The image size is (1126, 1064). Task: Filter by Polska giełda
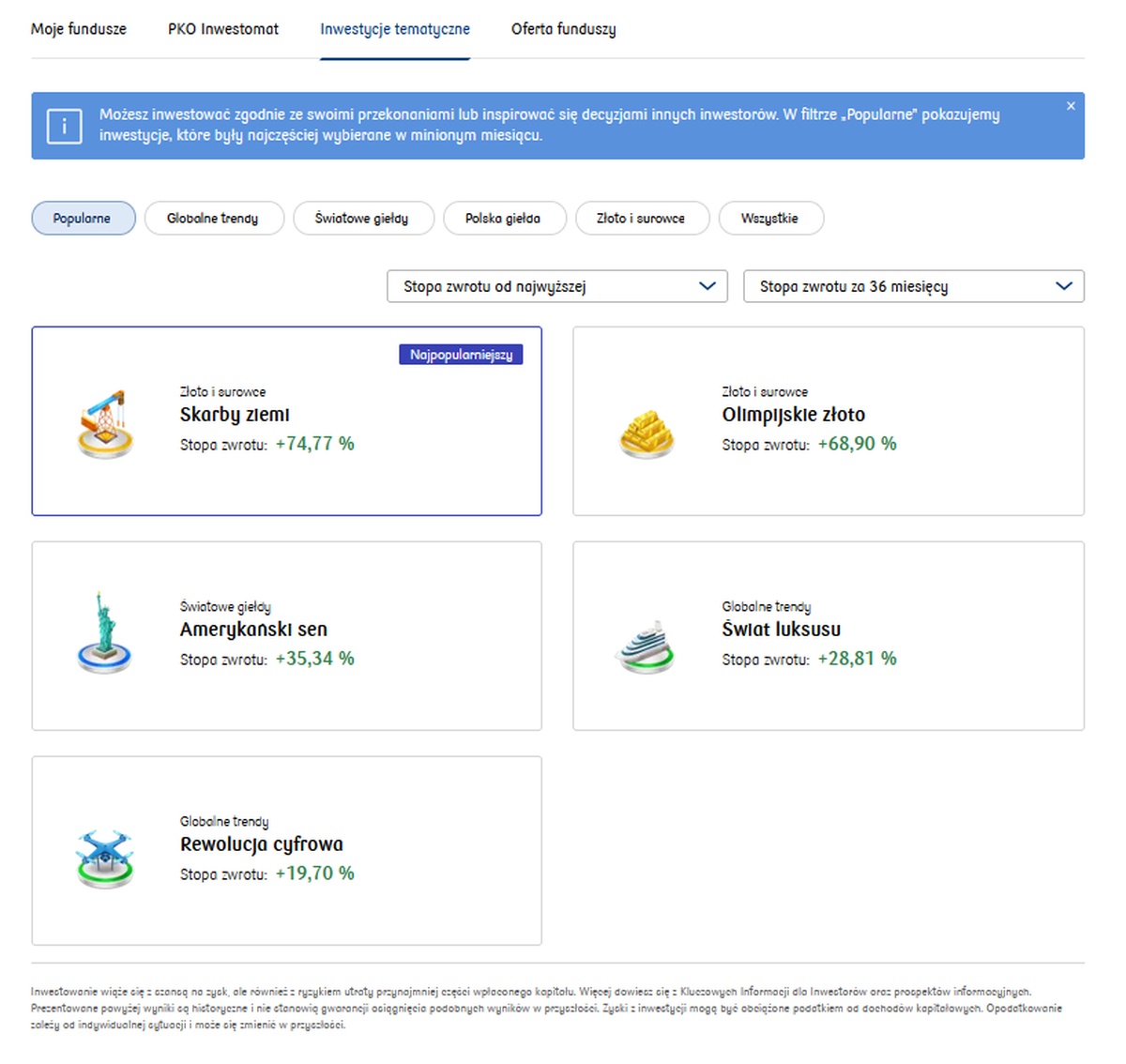coord(503,219)
